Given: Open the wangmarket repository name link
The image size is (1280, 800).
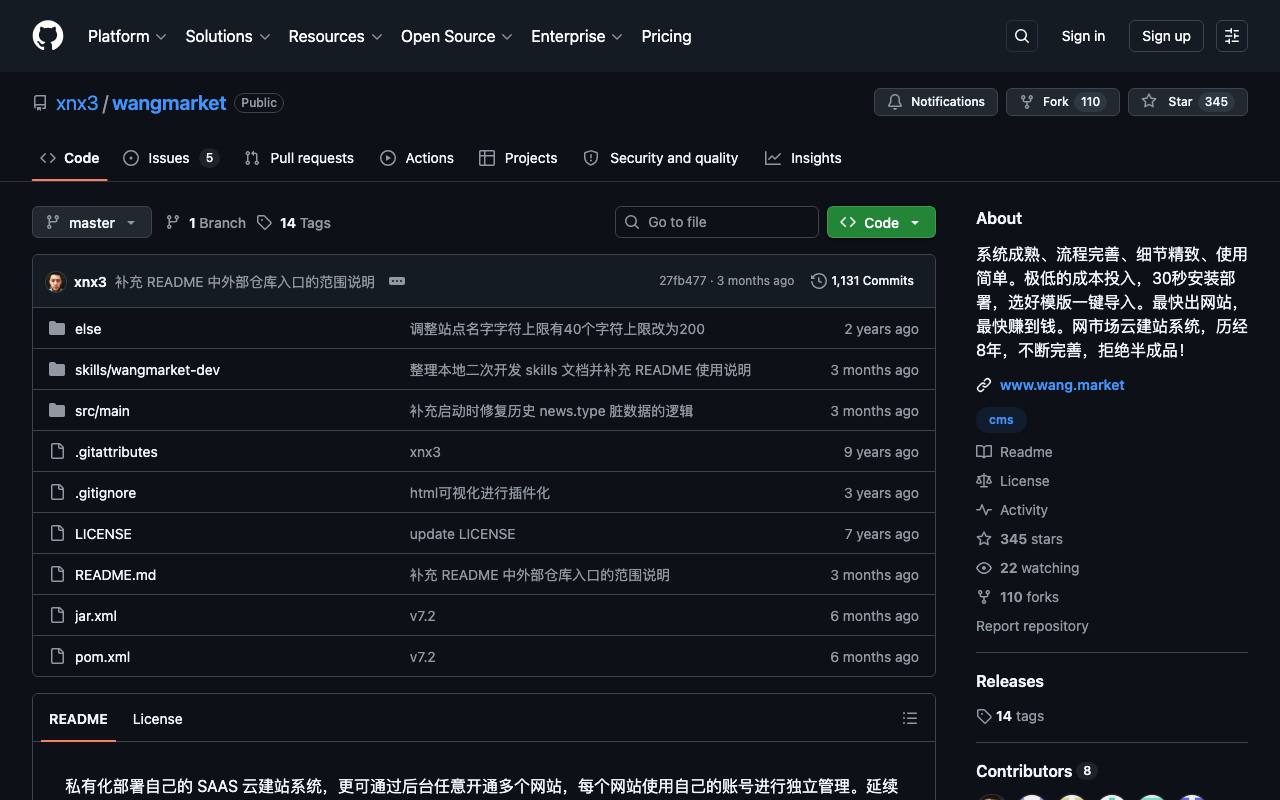Looking at the screenshot, I should (169, 103).
